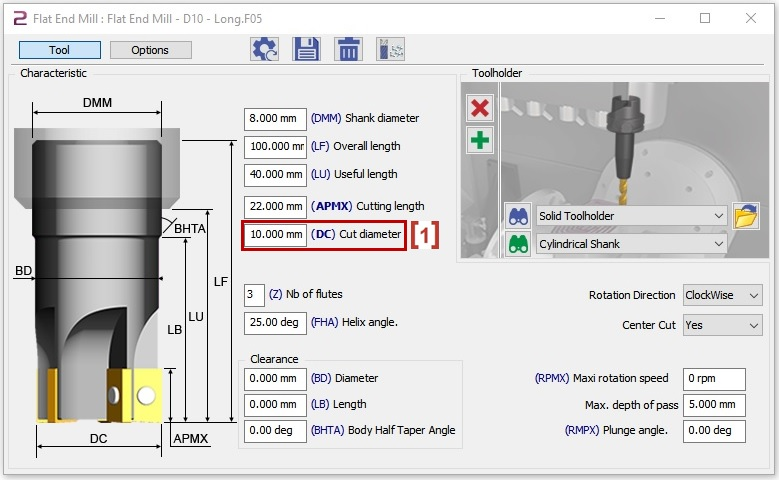The image size is (779, 480).
Task: Open the toolholder folder browse icon
Action: pyautogui.click(x=745, y=216)
